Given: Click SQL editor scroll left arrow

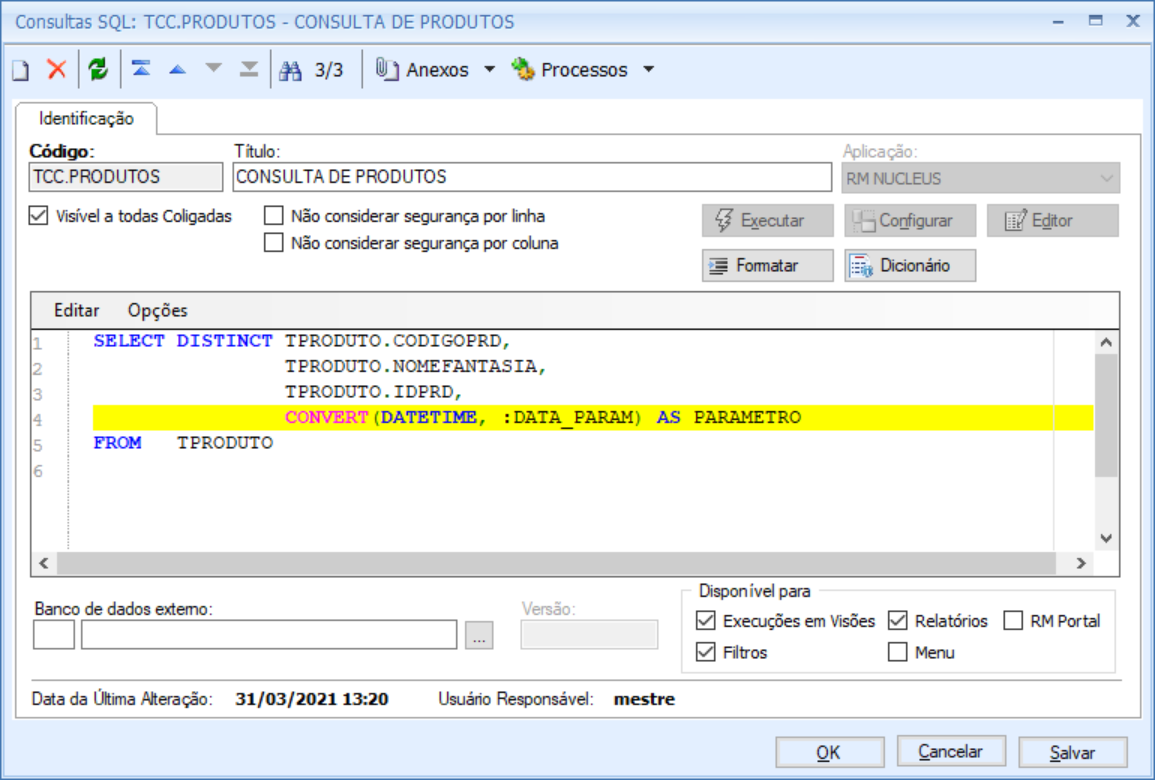Looking at the screenshot, I should pos(44,563).
